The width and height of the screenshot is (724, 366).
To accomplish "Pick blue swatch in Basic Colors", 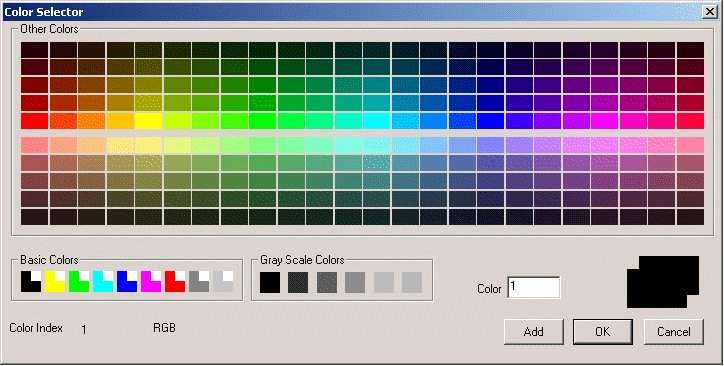I will (127, 282).
